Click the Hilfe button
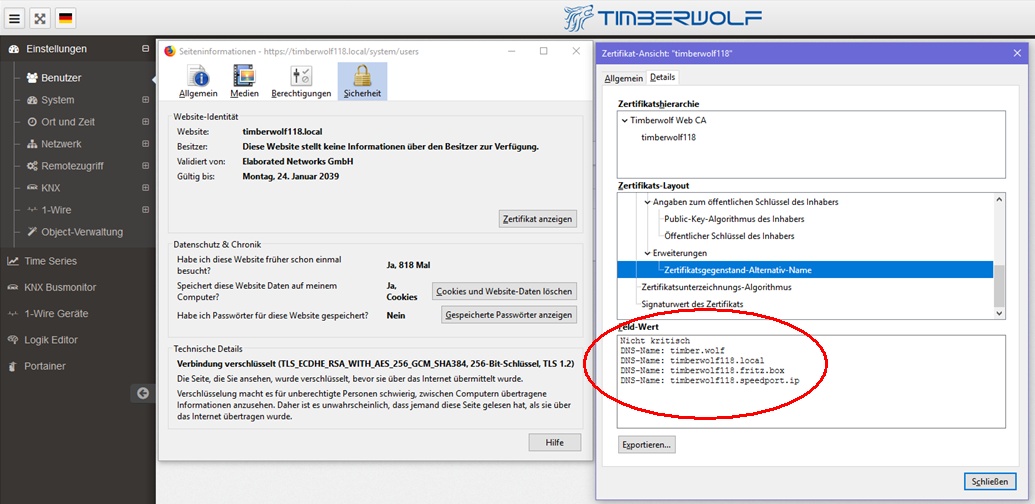 554,443
